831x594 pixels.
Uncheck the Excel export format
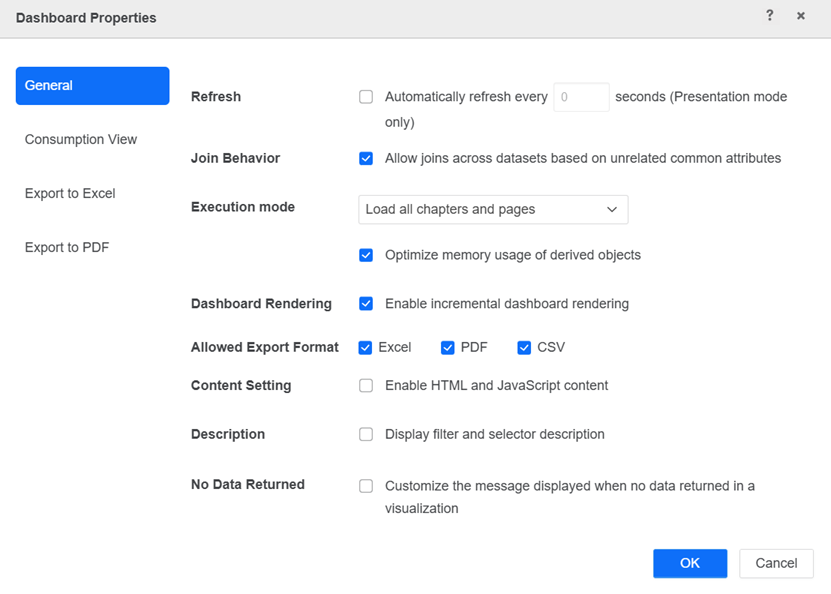click(366, 348)
